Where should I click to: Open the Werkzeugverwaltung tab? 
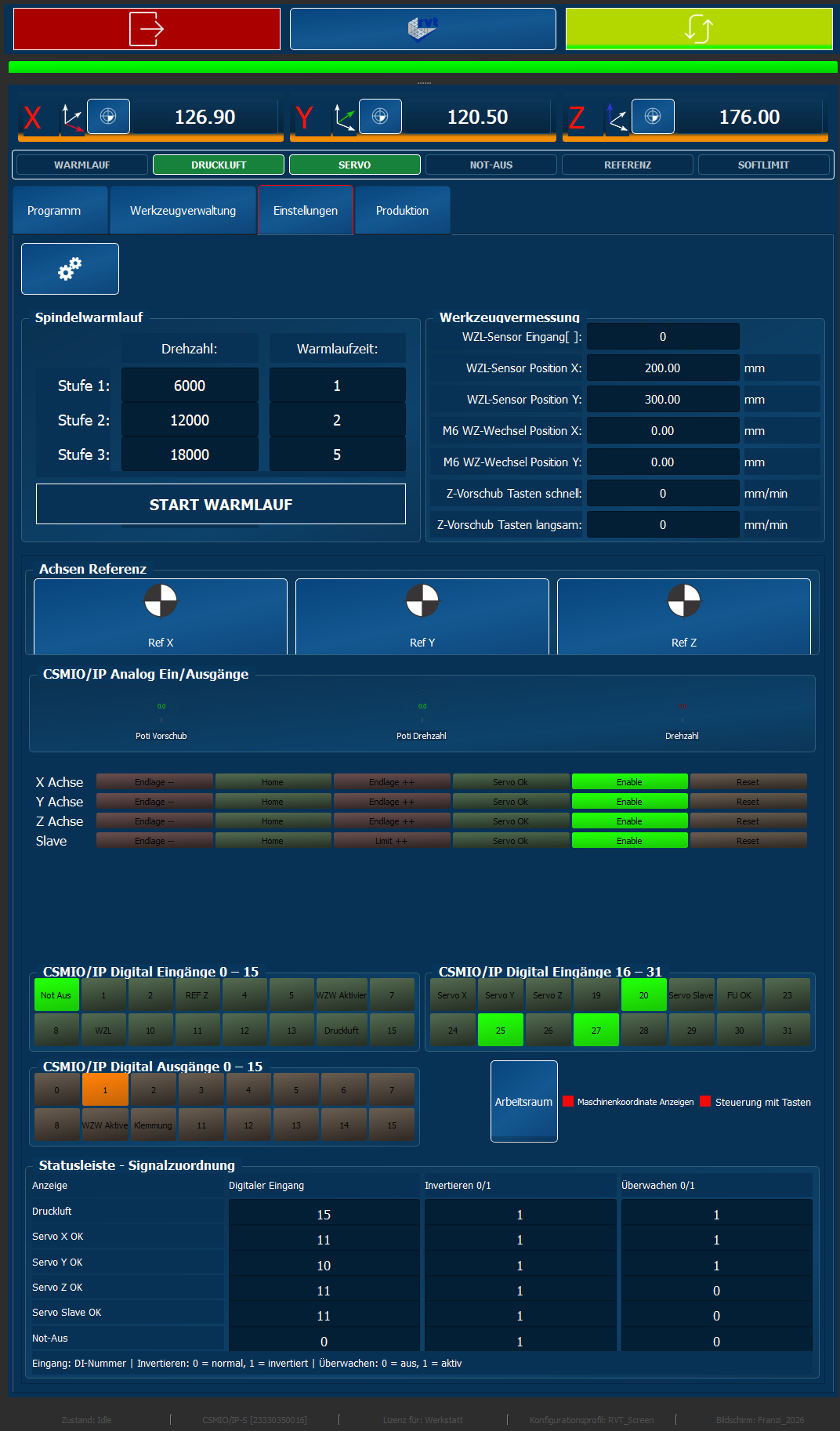click(x=183, y=211)
